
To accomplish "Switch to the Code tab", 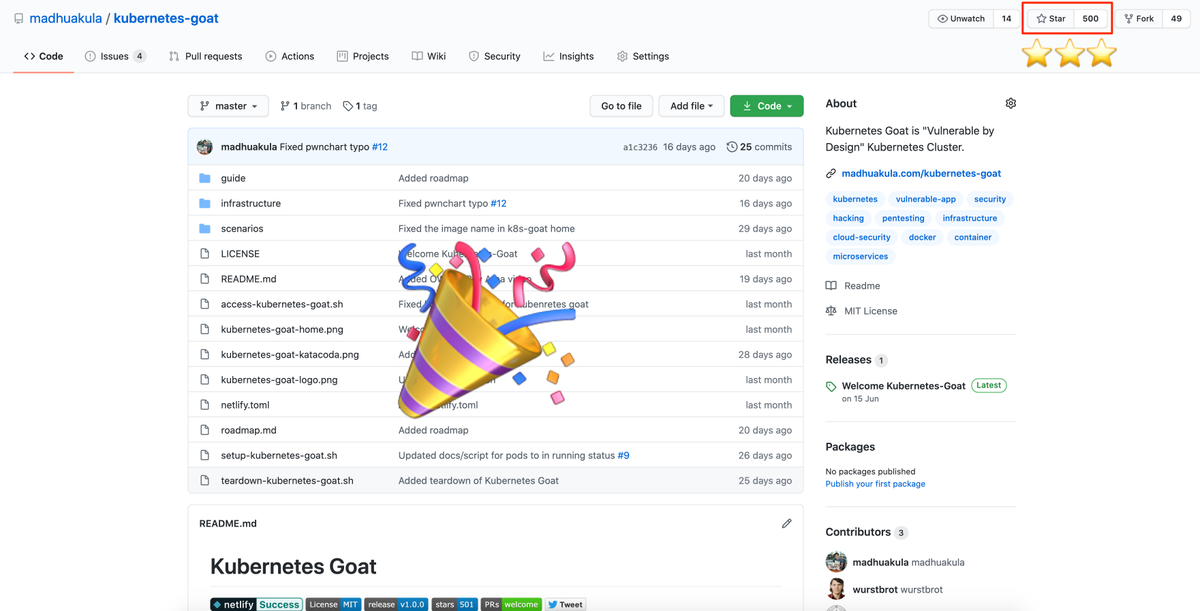I will (x=44, y=56).
